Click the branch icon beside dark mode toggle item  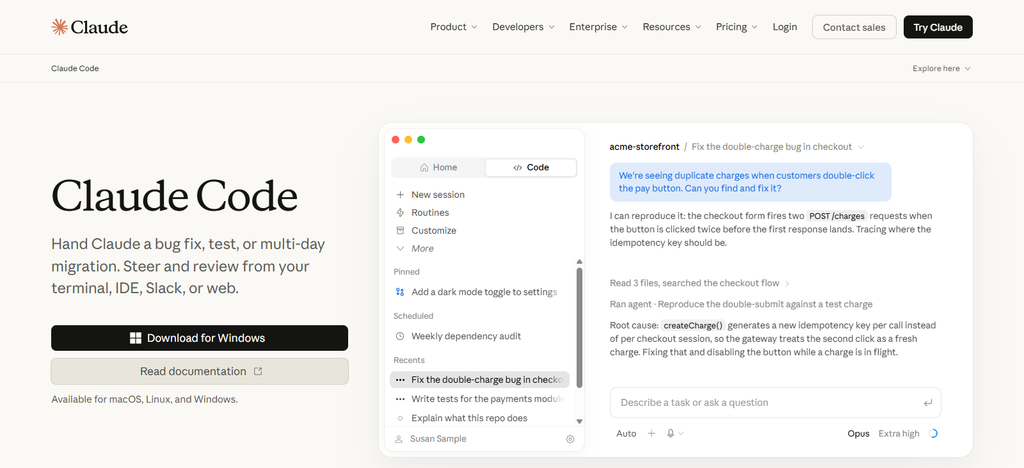pyautogui.click(x=400, y=292)
